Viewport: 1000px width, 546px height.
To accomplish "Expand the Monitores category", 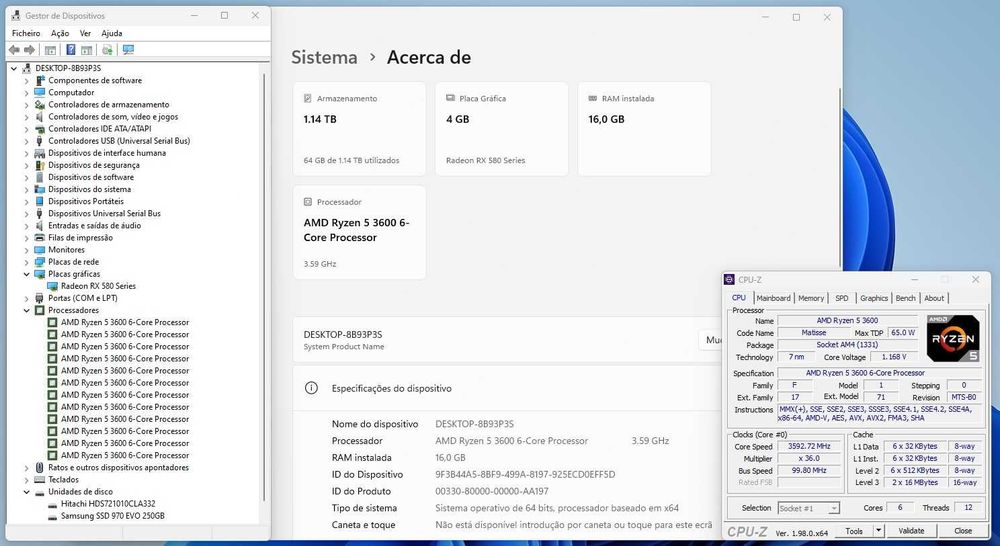I will point(26,251).
